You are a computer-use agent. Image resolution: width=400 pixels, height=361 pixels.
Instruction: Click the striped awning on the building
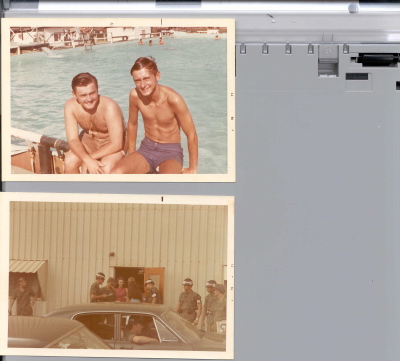tap(27, 266)
